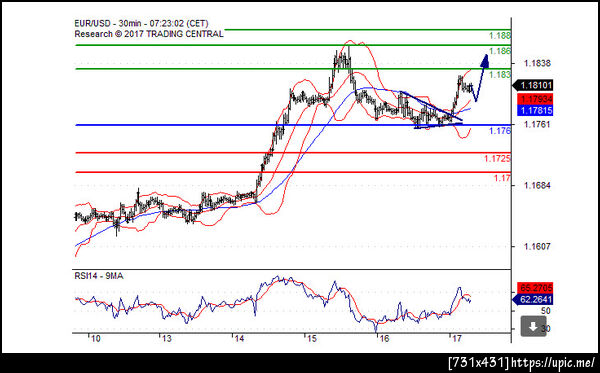Select the 1.188 resistance level label
The width and height of the screenshot is (600, 373).
point(500,36)
